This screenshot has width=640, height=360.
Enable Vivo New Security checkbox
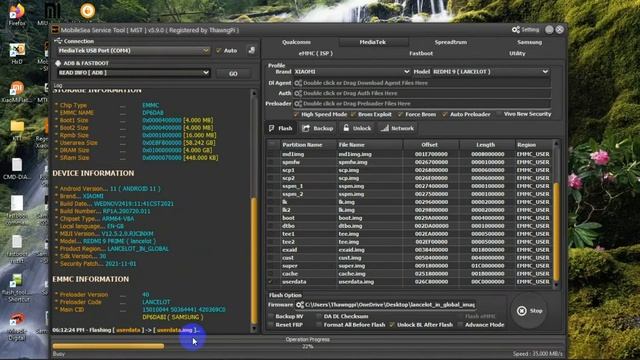coord(499,114)
